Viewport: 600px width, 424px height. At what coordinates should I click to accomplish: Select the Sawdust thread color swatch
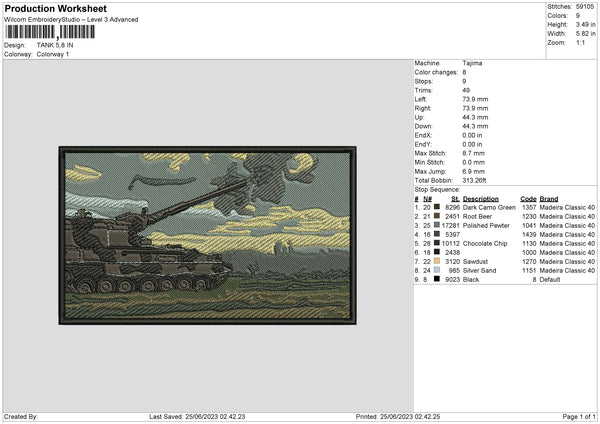coord(437,261)
